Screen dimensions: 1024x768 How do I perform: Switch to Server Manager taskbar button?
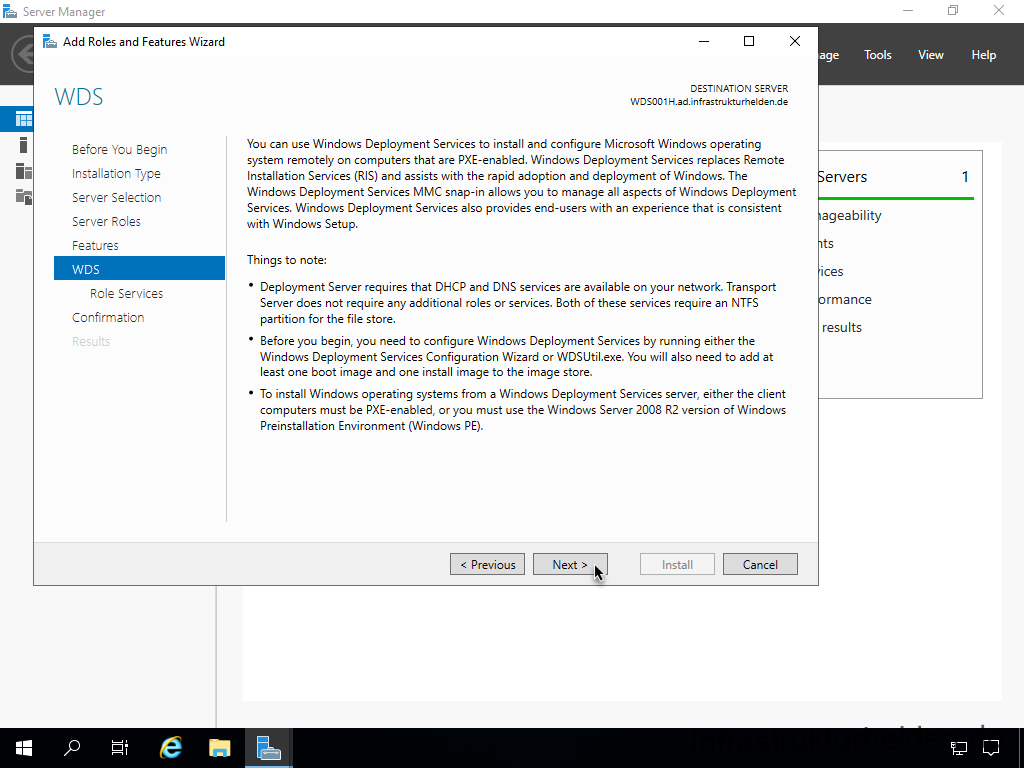point(268,748)
